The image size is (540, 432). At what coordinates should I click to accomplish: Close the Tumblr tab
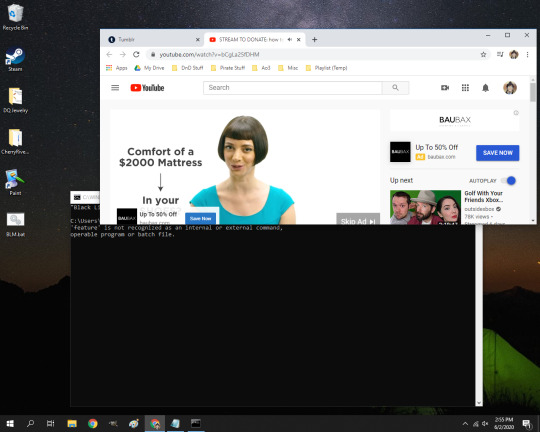[198, 40]
